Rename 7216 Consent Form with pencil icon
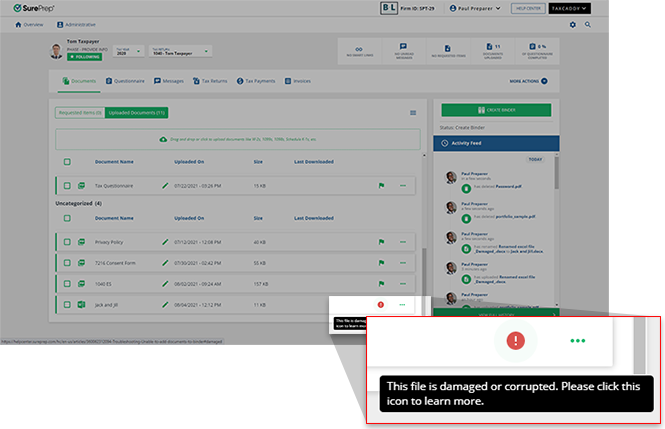This screenshot has height=429, width=665. tap(165, 263)
